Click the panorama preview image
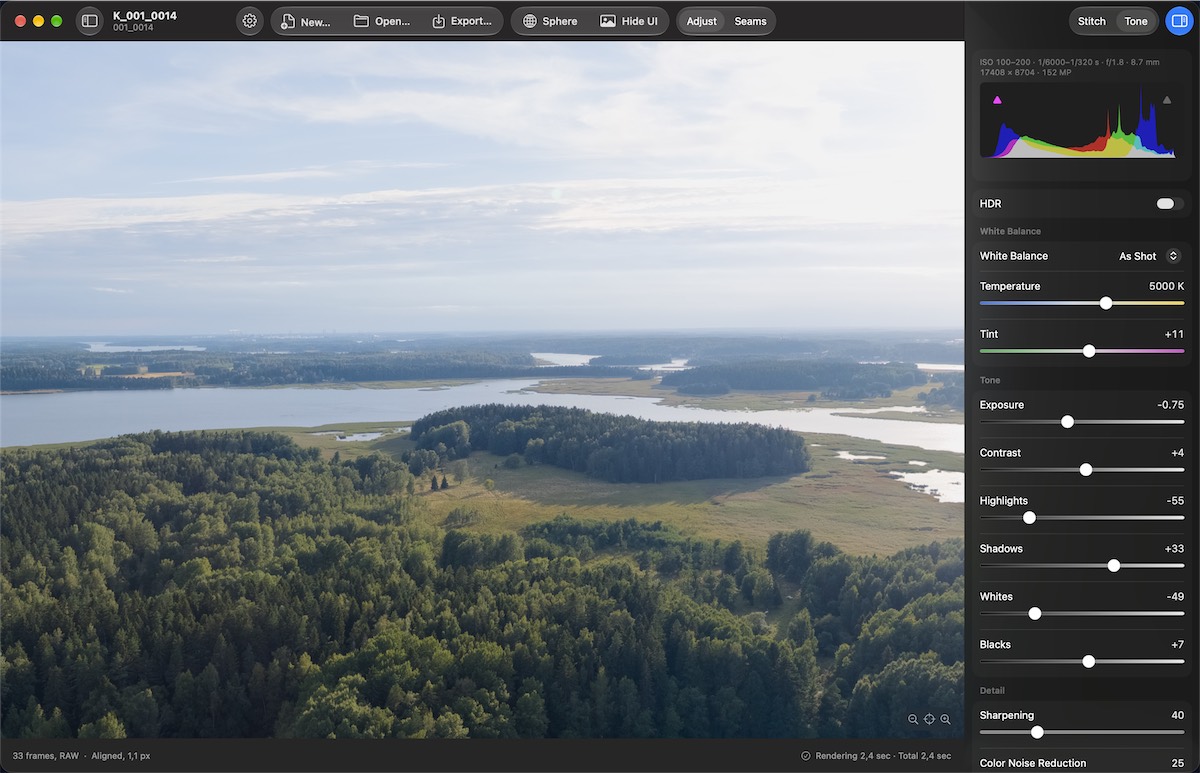 482,390
